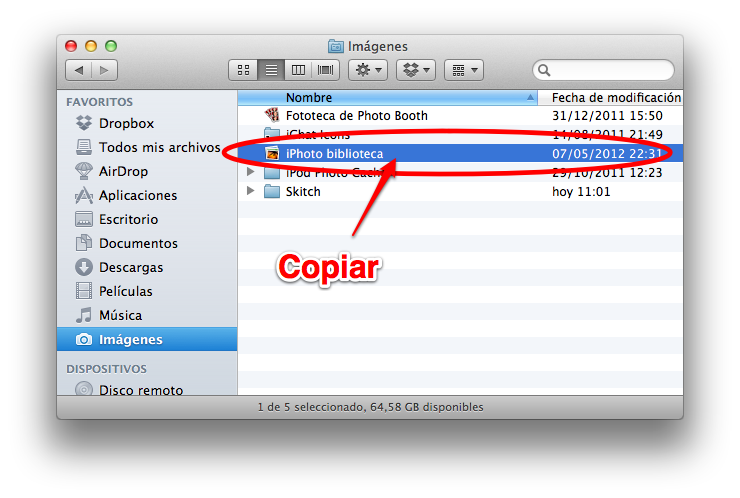740x498 pixels.
Task: Click the DISPOSITIVOS section header
Action: click(107, 369)
